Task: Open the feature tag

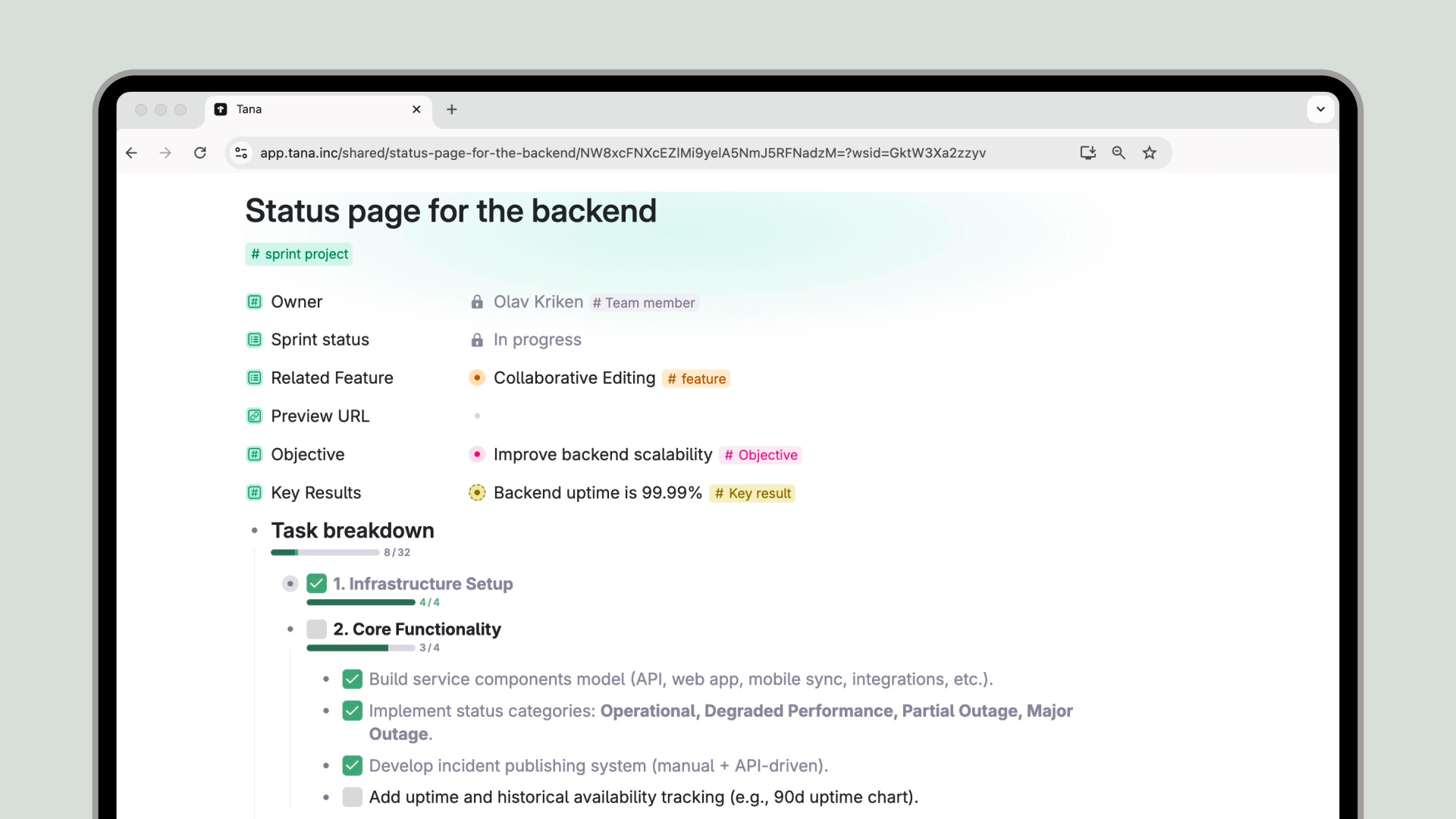Action: pyautogui.click(x=696, y=378)
